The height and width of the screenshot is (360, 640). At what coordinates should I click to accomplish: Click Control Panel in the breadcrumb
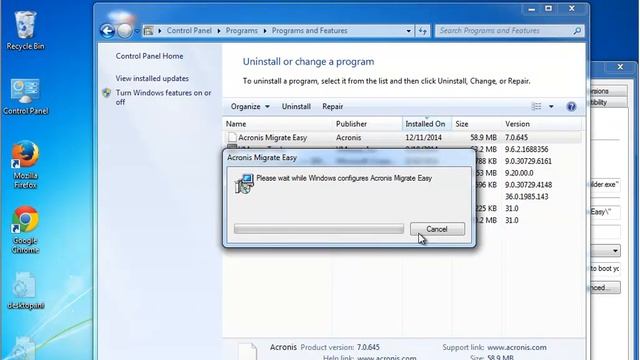coord(189,31)
